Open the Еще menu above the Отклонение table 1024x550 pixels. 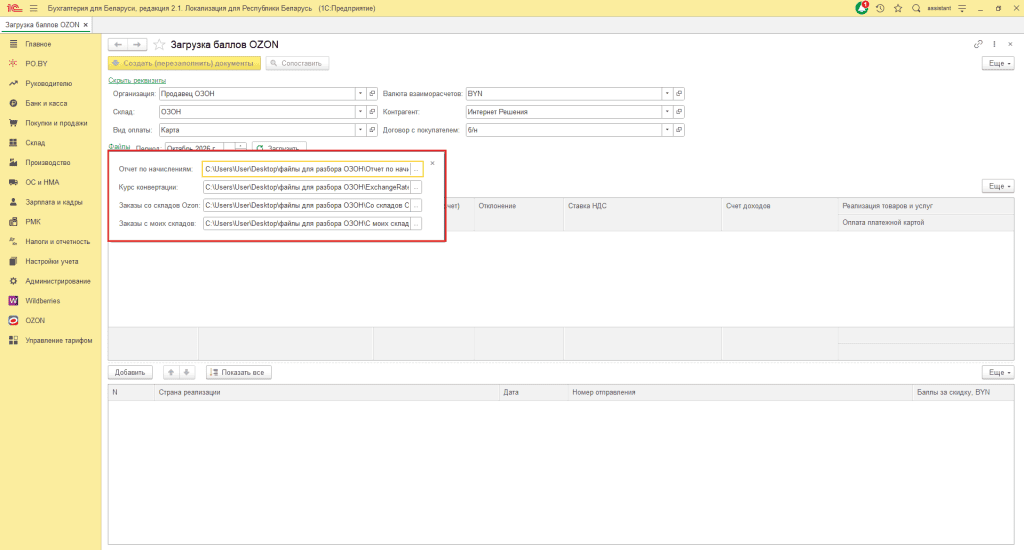(998, 186)
